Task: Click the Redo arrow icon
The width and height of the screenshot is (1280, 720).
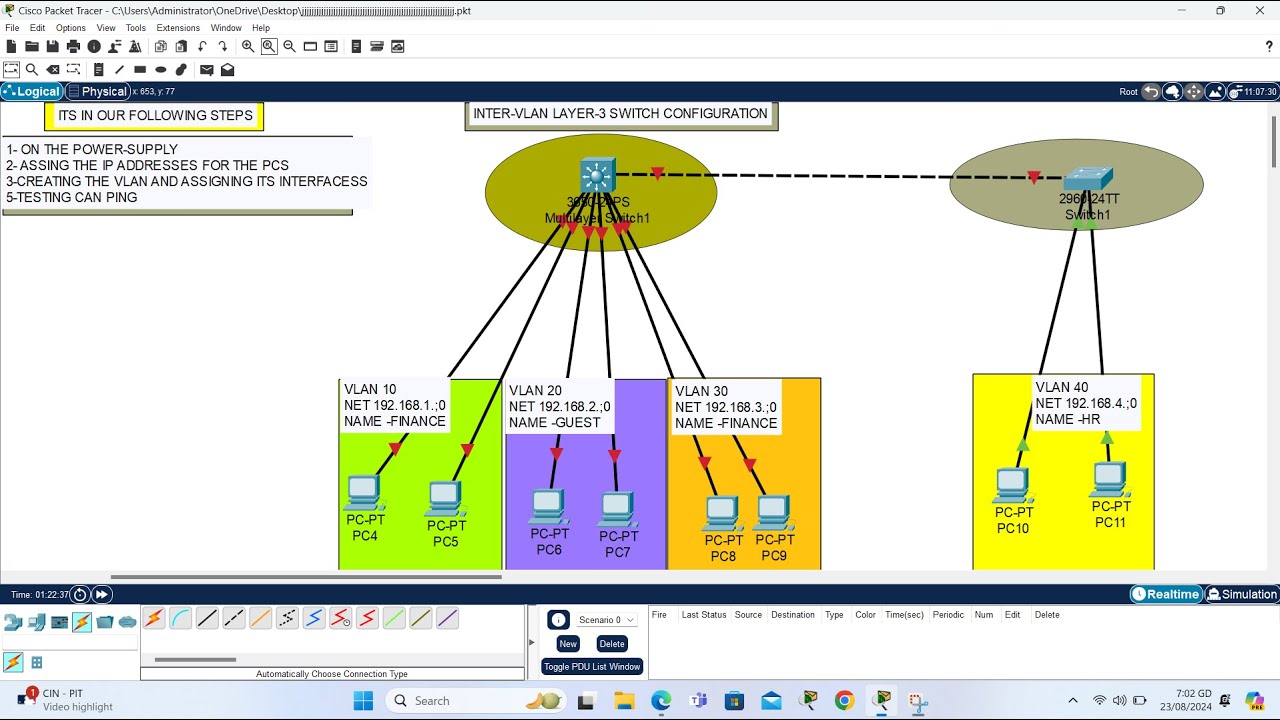Action: click(x=223, y=46)
